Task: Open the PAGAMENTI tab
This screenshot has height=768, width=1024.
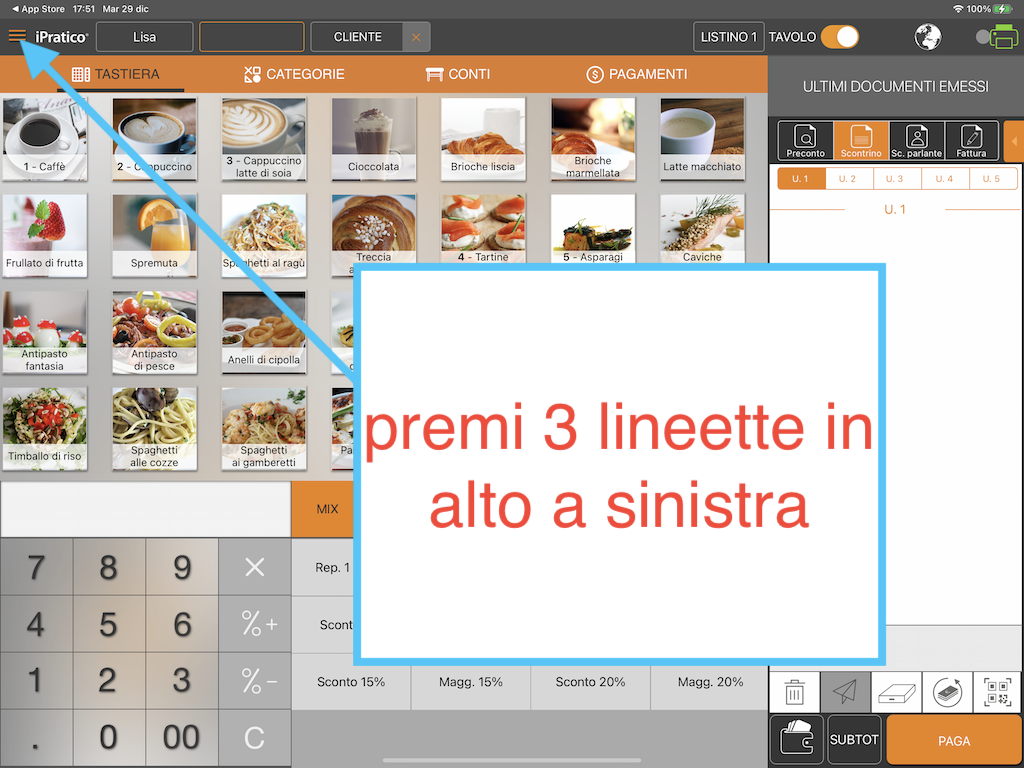Action: [637, 74]
